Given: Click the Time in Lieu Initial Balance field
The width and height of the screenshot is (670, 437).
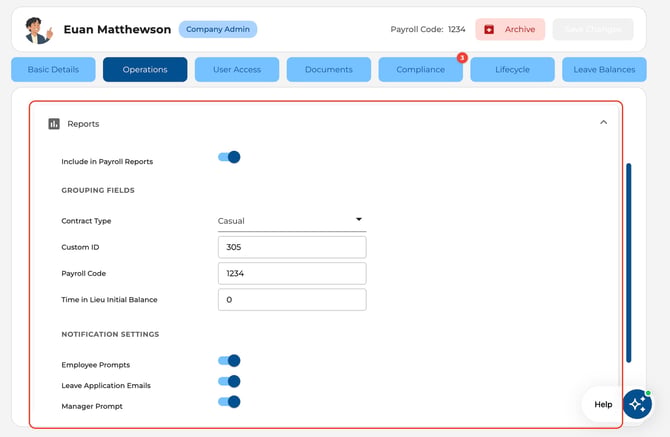Looking at the screenshot, I should (x=292, y=299).
